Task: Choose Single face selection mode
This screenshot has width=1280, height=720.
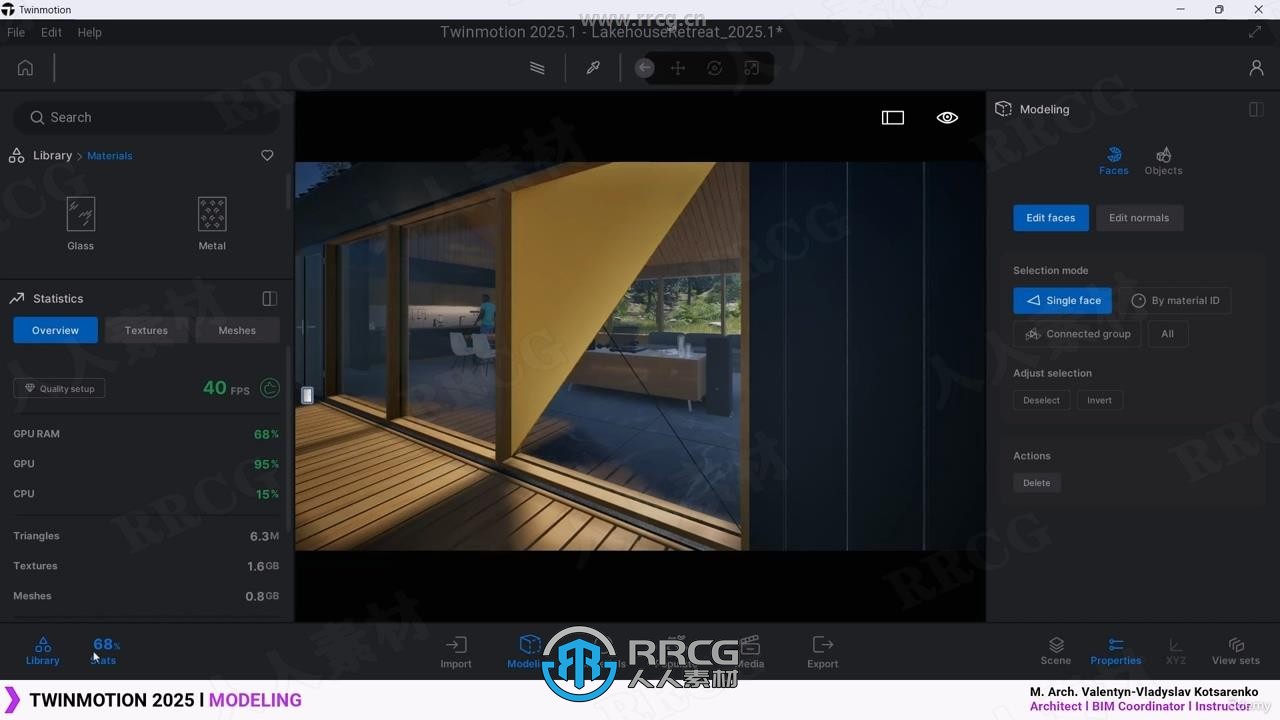Action: point(1063,300)
